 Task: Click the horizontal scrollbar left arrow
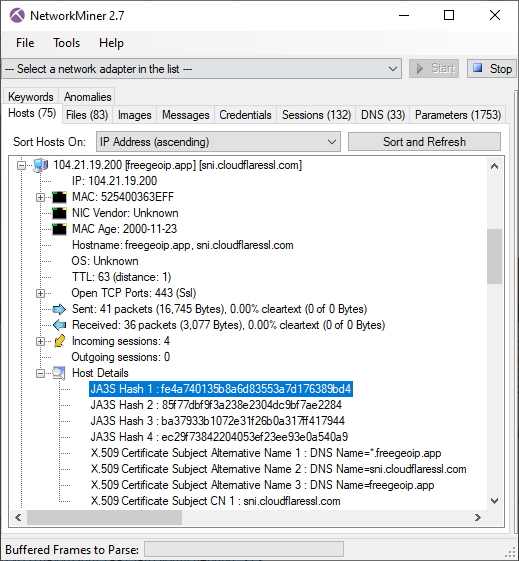[x=18, y=517]
